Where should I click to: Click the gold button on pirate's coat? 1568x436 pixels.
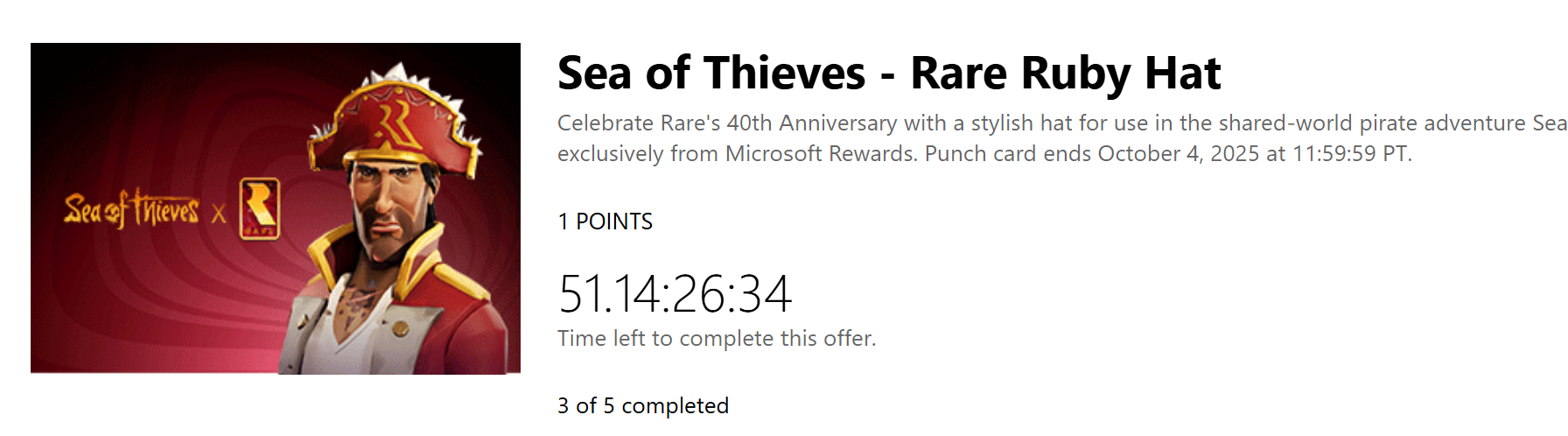click(400, 327)
